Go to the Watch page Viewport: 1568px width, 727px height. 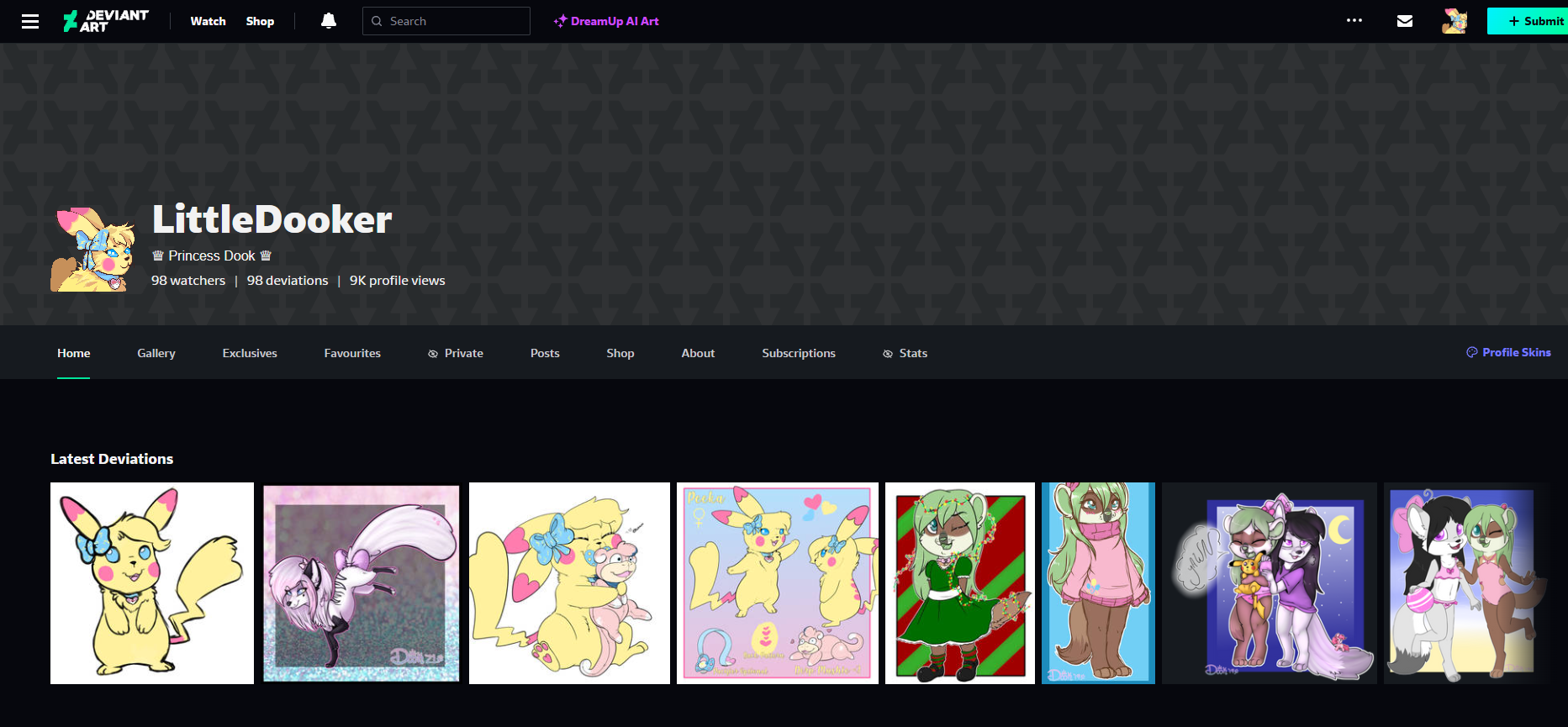208,21
